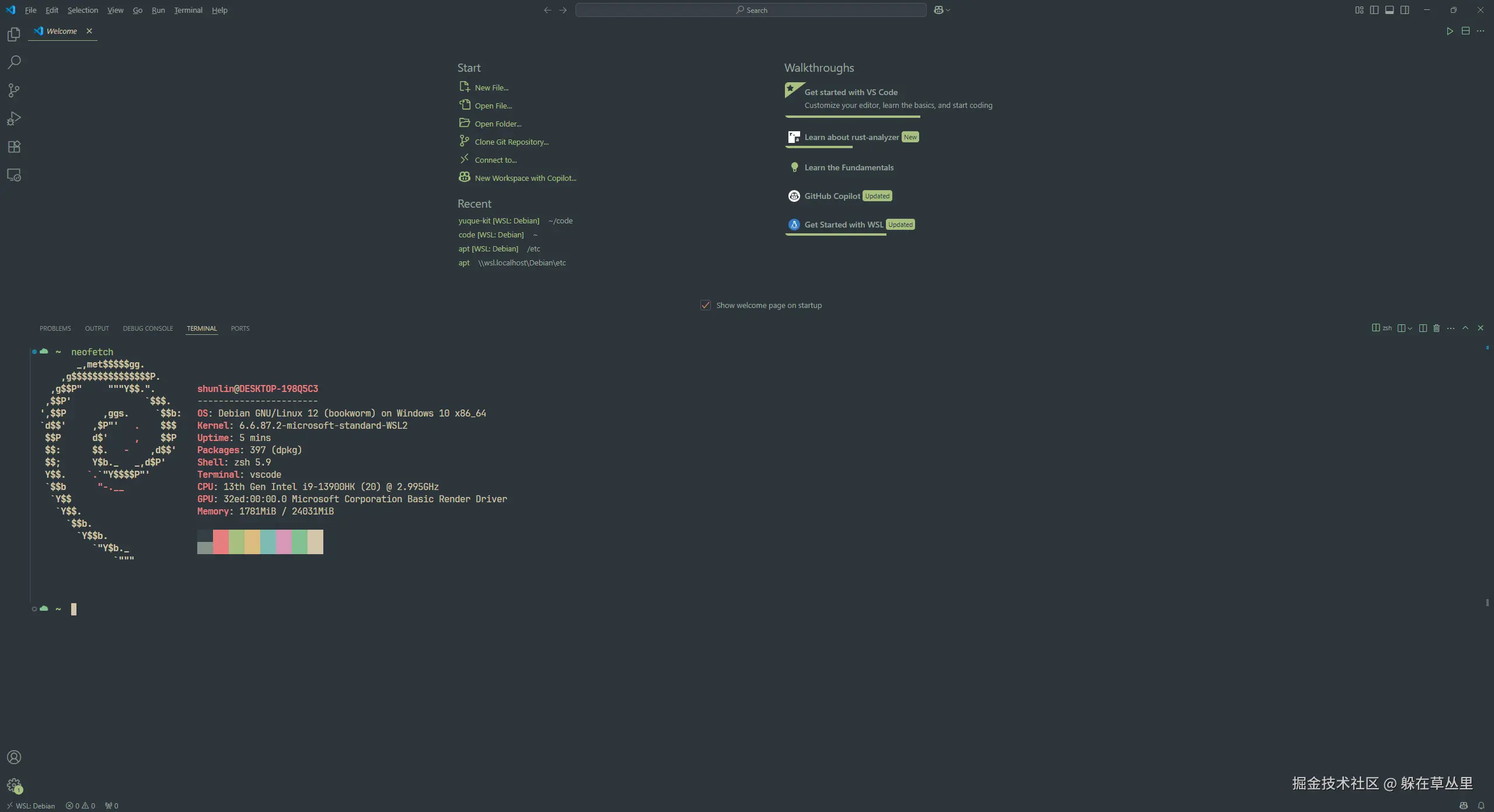This screenshot has height=812, width=1494.
Task: Click the Search icon in activity bar
Action: point(14,62)
